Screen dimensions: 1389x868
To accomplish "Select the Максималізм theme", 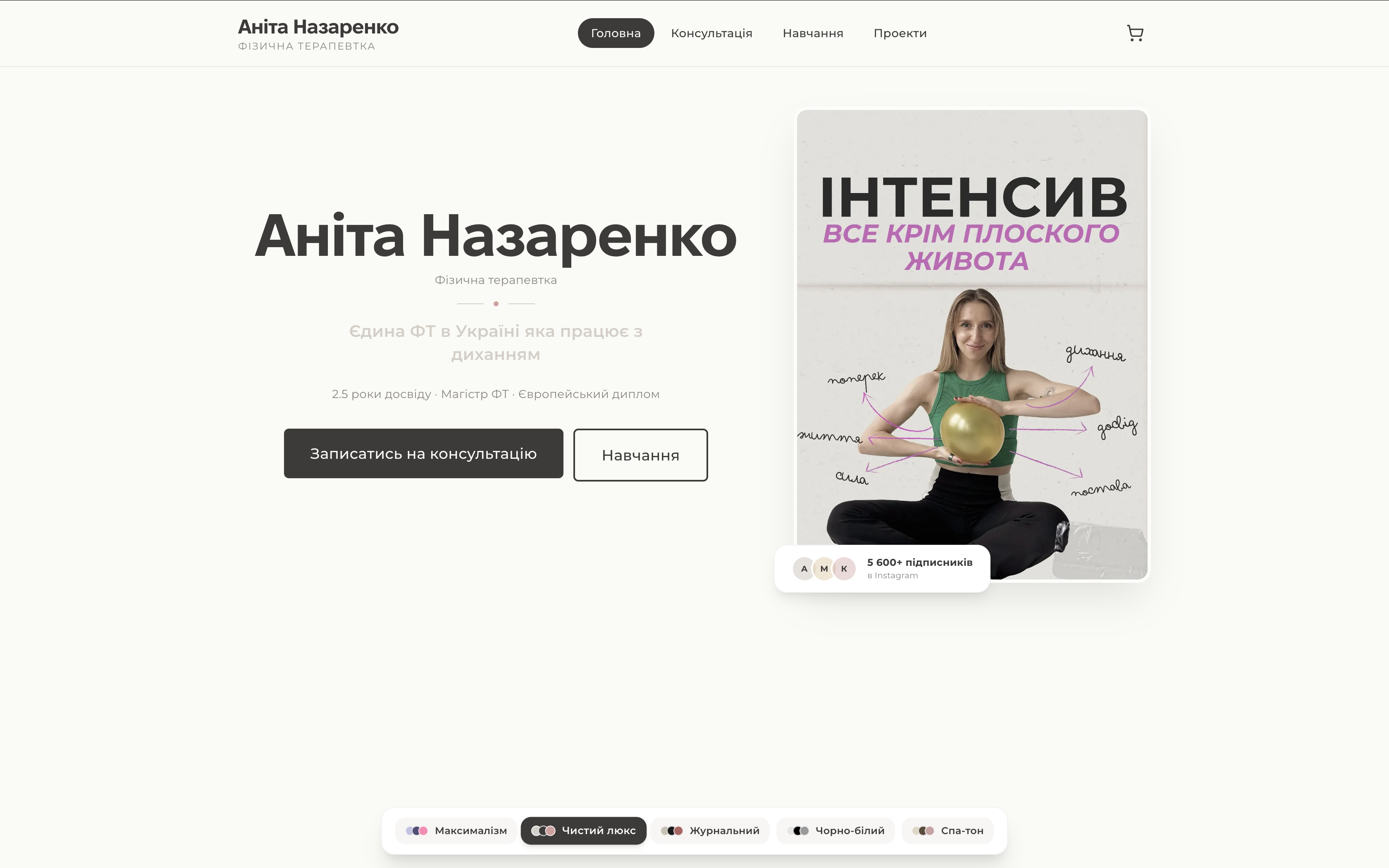I will [456, 831].
